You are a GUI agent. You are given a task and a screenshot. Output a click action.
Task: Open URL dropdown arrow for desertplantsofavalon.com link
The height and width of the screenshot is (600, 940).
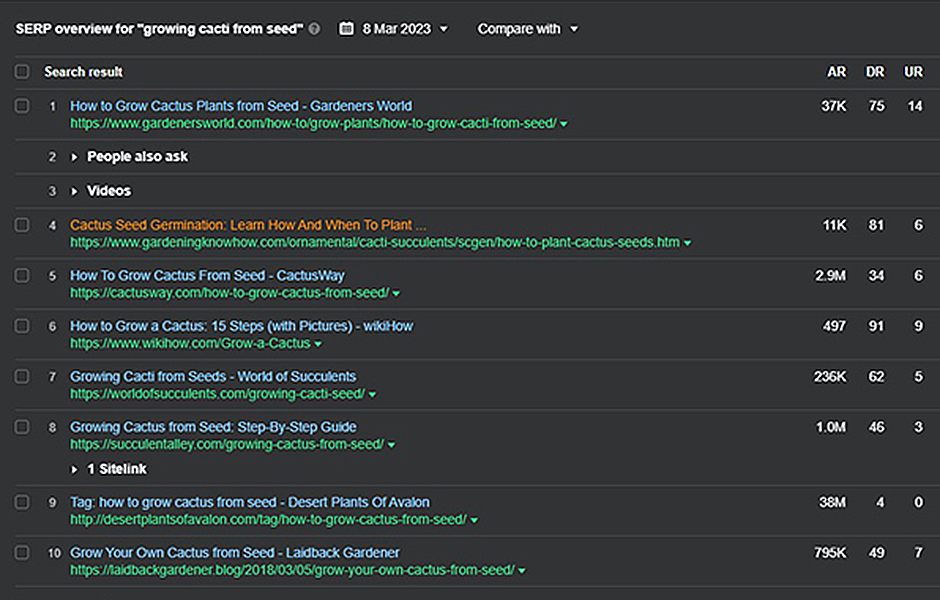click(x=474, y=520)
